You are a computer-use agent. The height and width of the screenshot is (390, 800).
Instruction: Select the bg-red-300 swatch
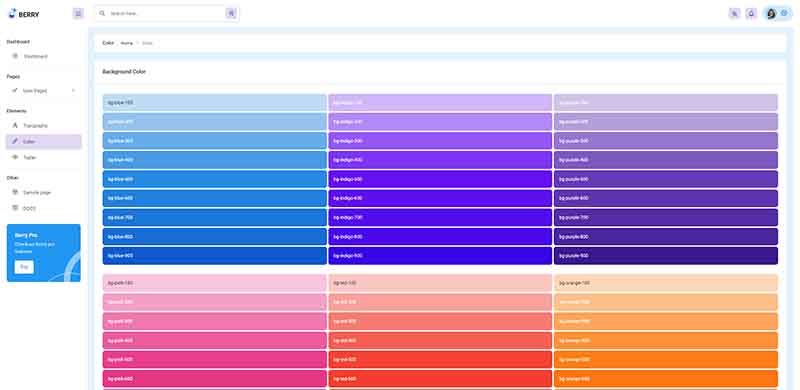[440, 321]
